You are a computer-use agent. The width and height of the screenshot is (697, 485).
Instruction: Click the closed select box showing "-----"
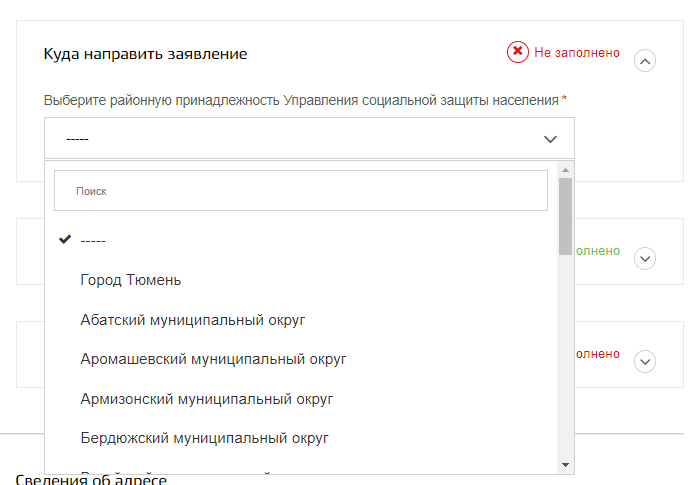tap(300, 139)
